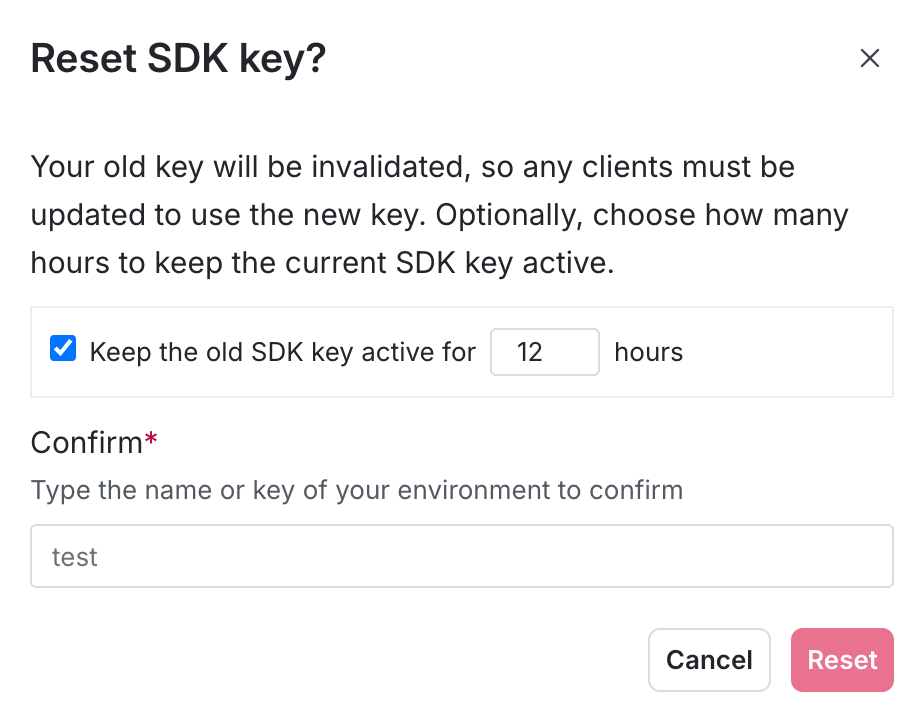Disable keeping the current SDK key active
The image size is (910, 706).
point(62,348)
